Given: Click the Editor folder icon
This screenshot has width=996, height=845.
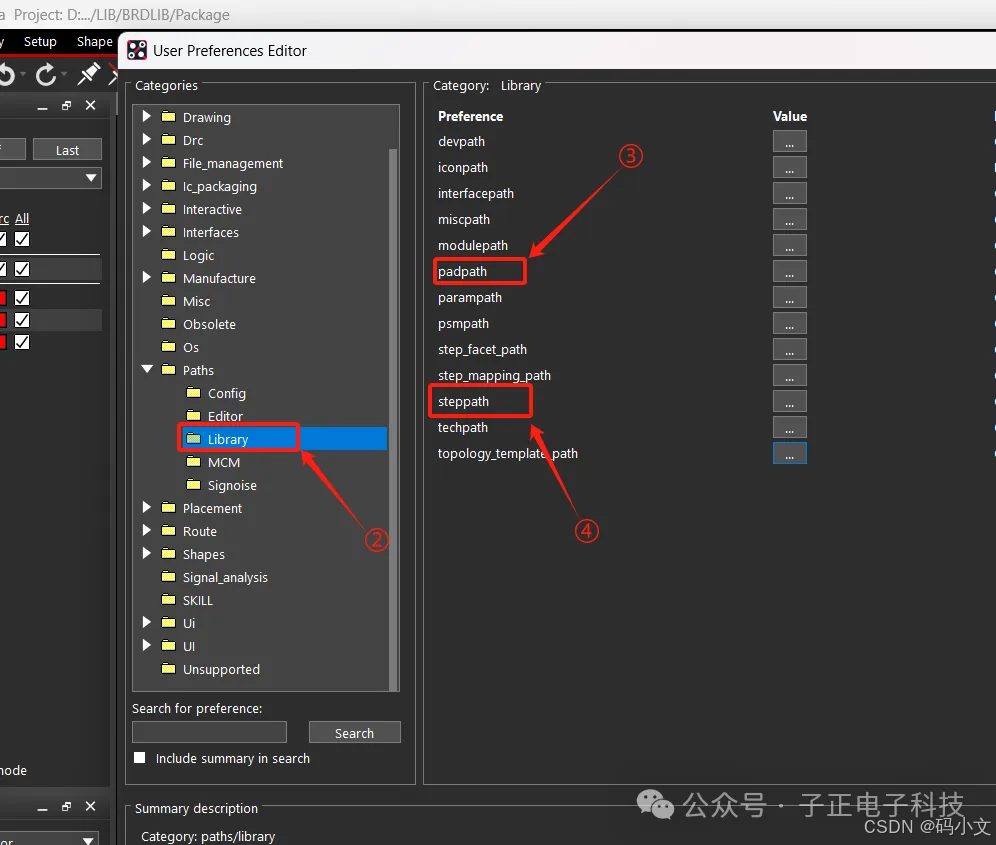Looking at the screenshot, I should [x=193, y=416].
